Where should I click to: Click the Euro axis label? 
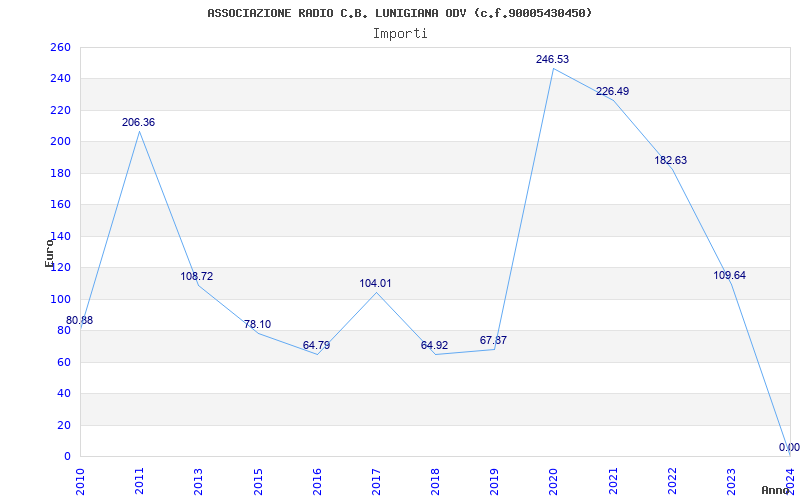coord(49,253)
